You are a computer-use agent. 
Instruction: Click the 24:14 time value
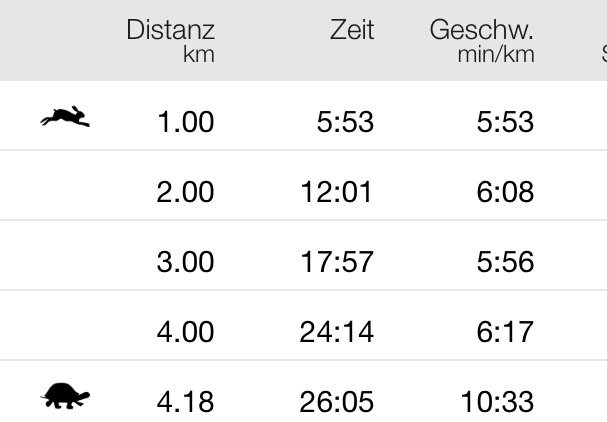pos(337,332)
